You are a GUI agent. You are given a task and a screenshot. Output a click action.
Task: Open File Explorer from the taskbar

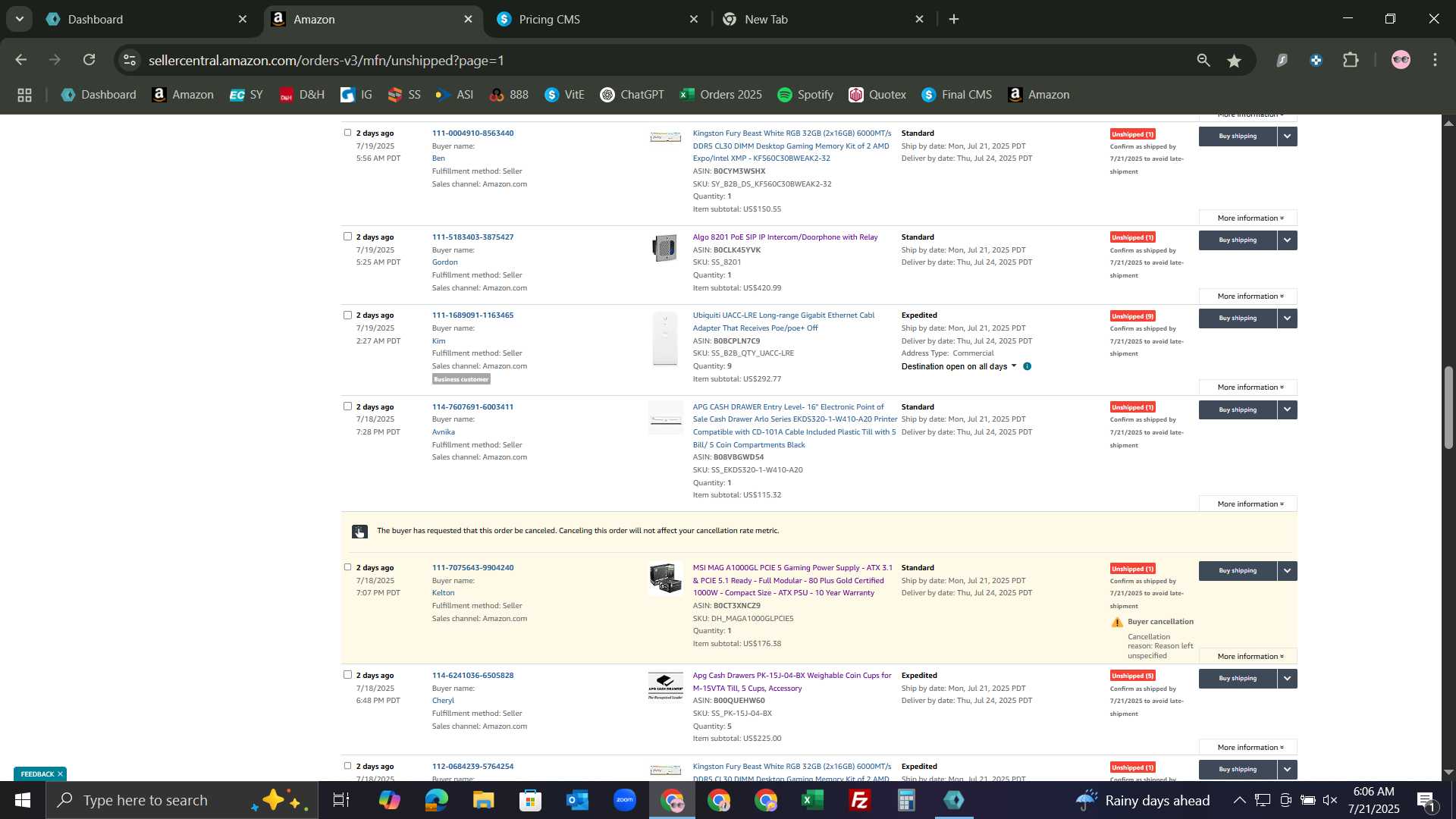(x=484, y=800)
